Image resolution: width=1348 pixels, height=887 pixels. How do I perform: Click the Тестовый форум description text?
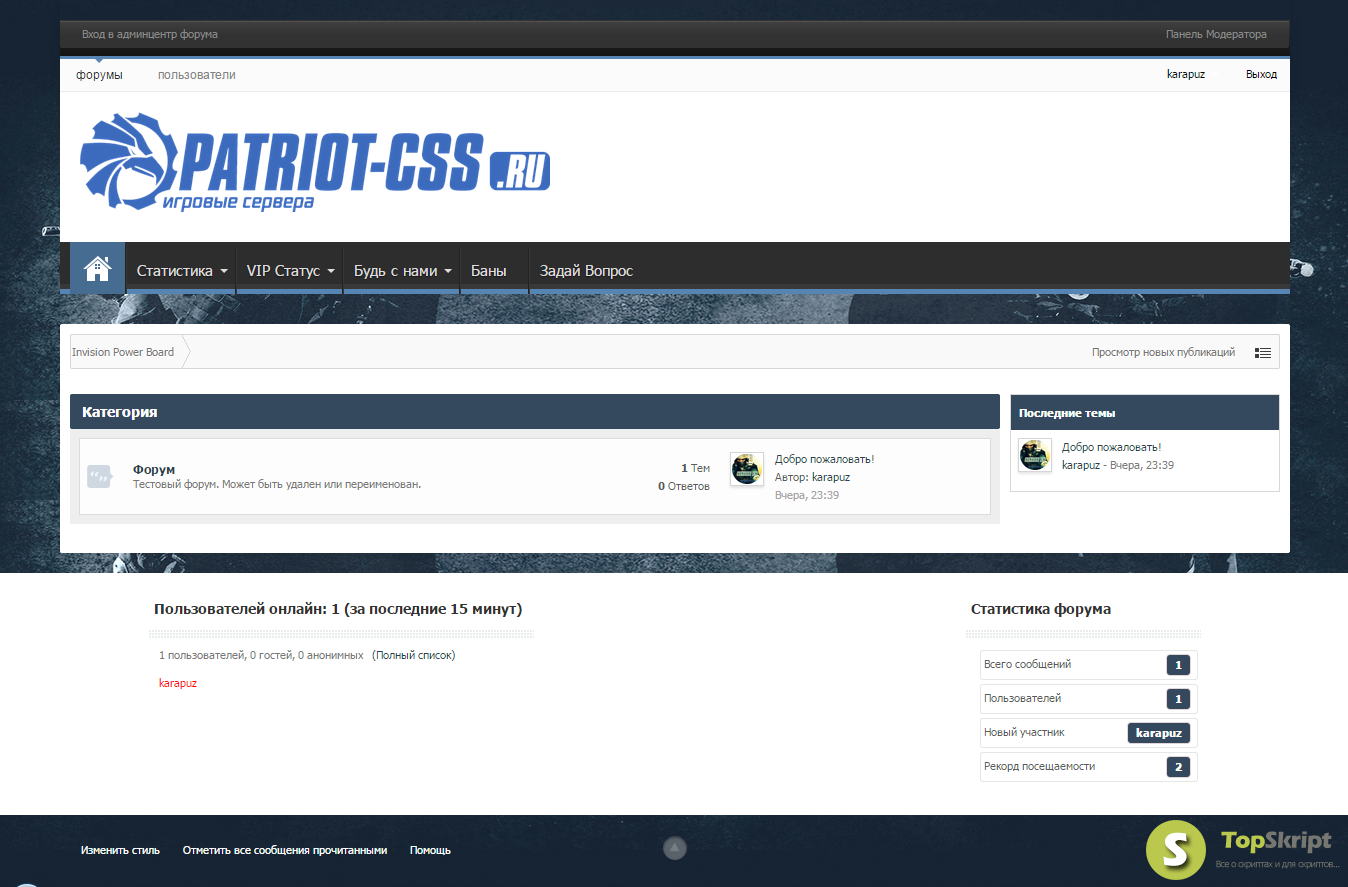click(x=277, y=484)
